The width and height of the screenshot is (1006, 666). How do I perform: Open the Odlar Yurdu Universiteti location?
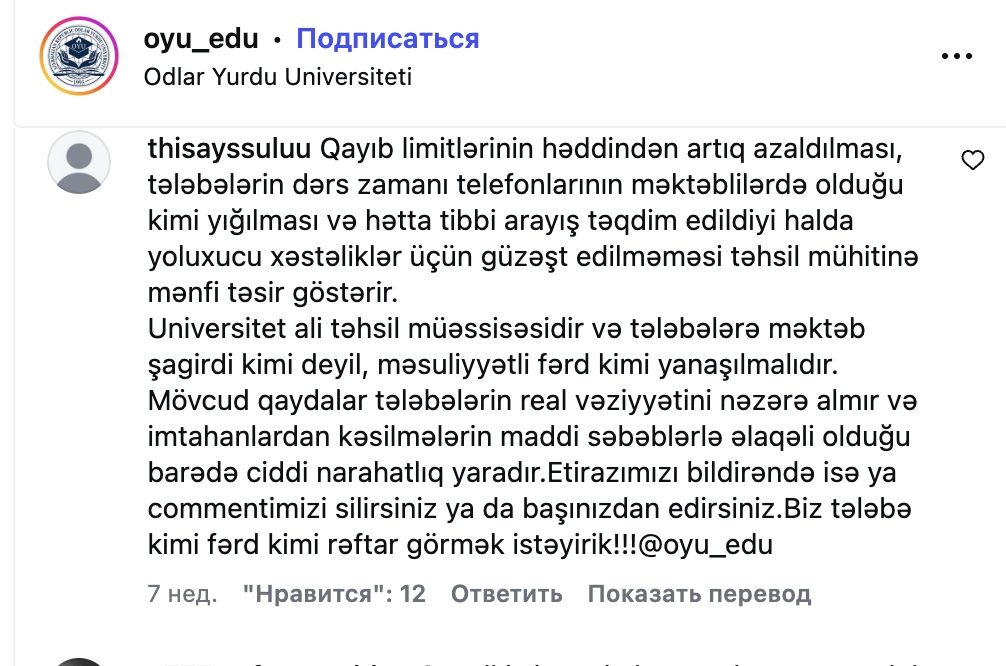(277, 76)
